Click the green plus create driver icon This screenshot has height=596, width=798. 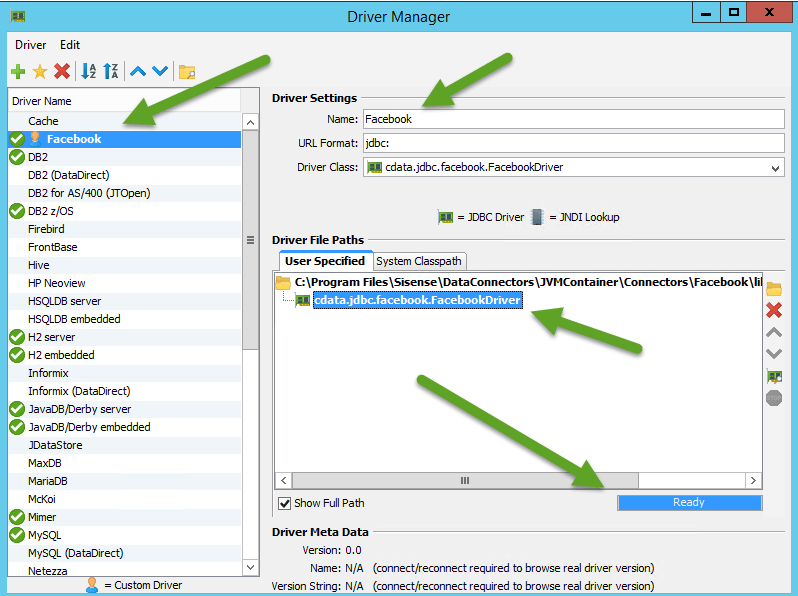click(x=18, y=71)
